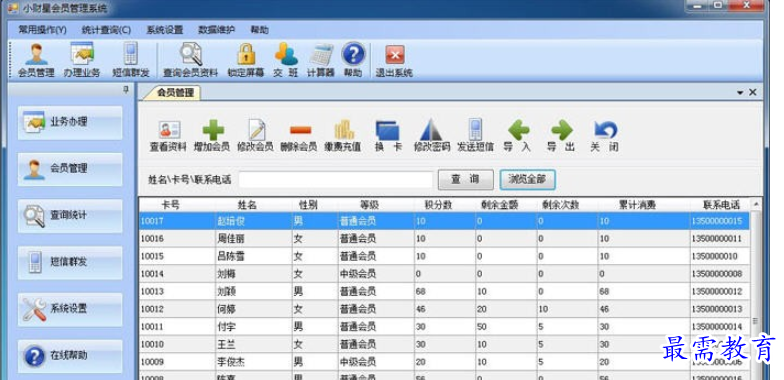Open 业务办理 in the sidebar

70,122
